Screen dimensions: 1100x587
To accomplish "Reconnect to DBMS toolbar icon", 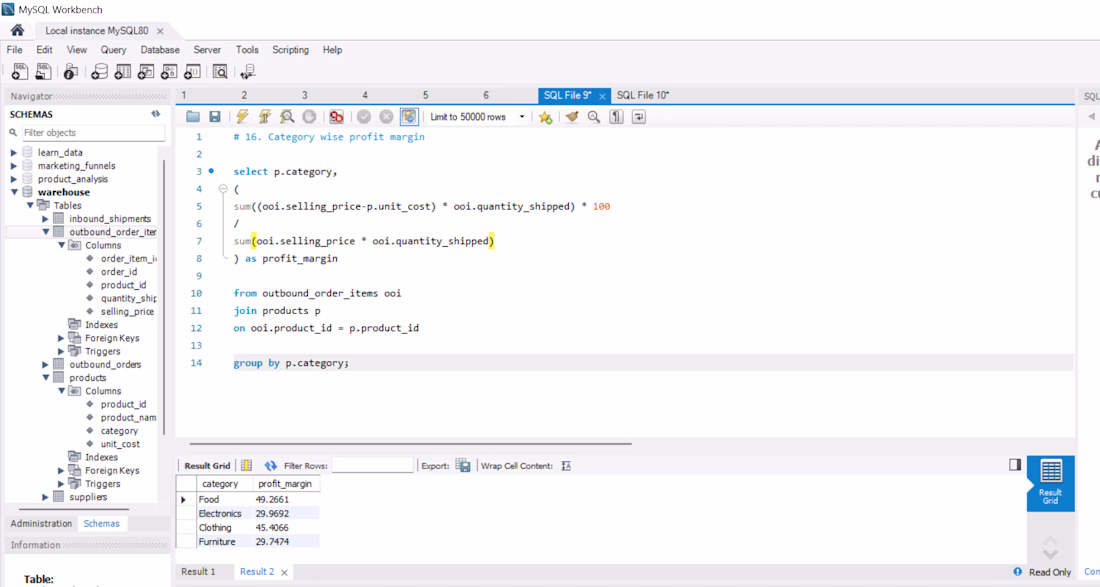I will tap(247, 72).
